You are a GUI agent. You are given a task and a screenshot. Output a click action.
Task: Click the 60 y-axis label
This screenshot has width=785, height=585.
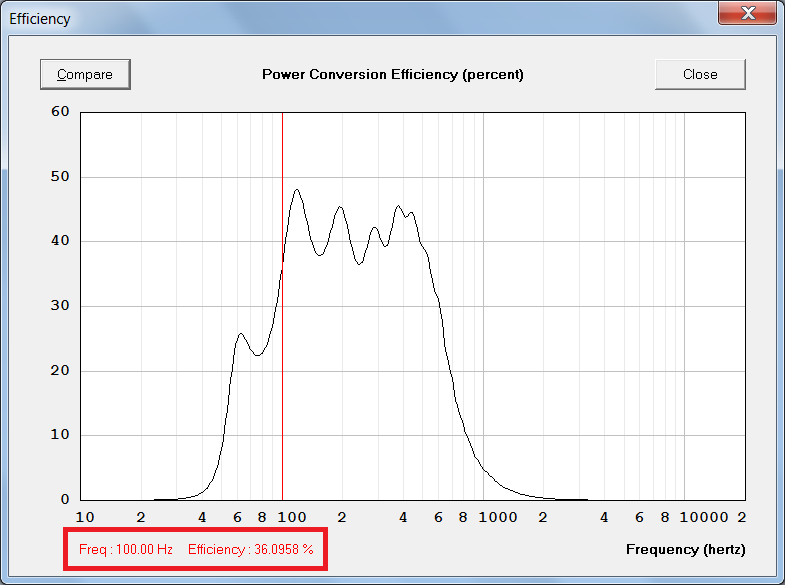pos(60,111)
